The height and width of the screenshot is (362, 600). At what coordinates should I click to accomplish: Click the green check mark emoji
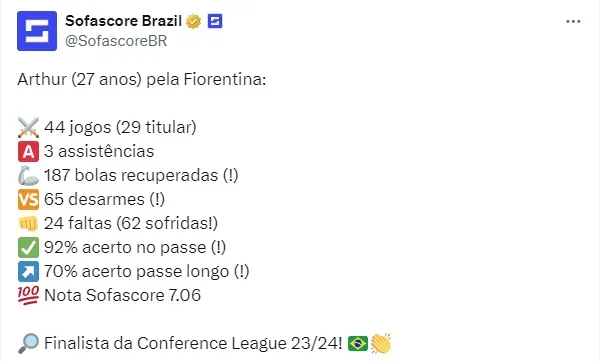[x=28, y=248]
